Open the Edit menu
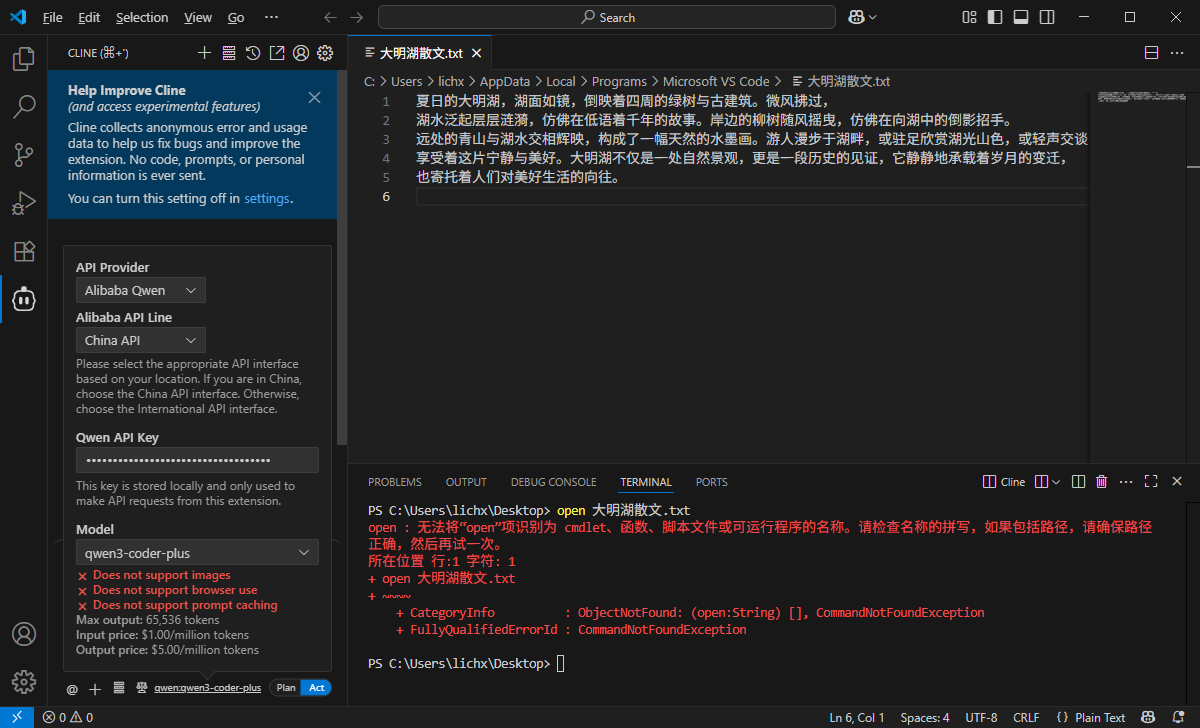The width and height of the screenshot is (1200, 728). pyautogui.click(x=89, y=17)
